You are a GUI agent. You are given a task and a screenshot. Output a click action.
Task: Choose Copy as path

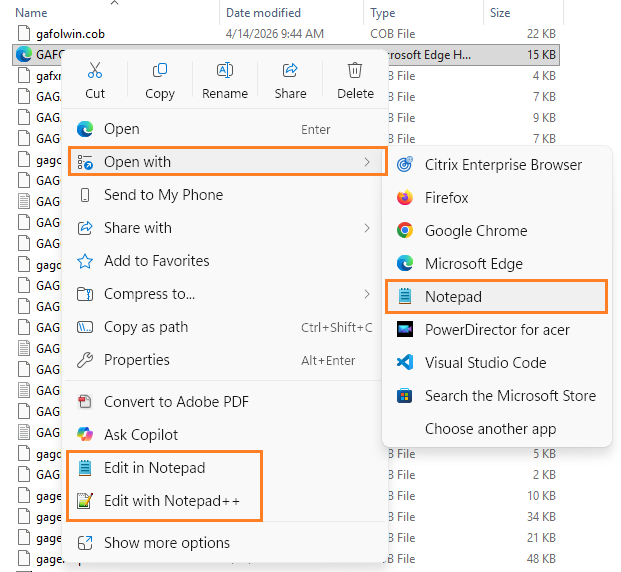click(224, 327)
